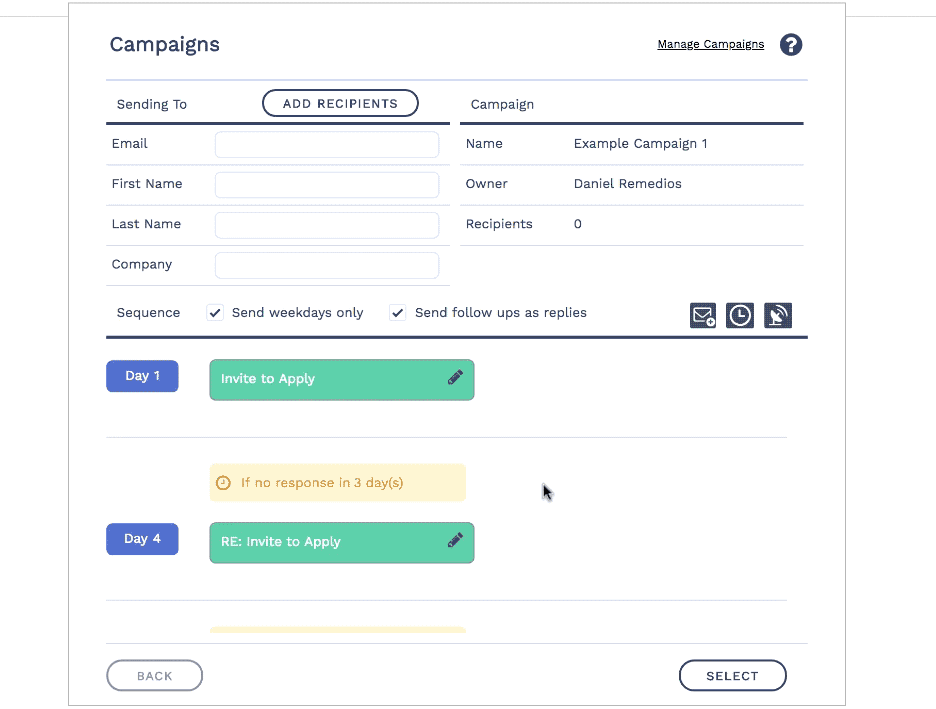Open the Manage Campaigns link

(x=710, y=44)
